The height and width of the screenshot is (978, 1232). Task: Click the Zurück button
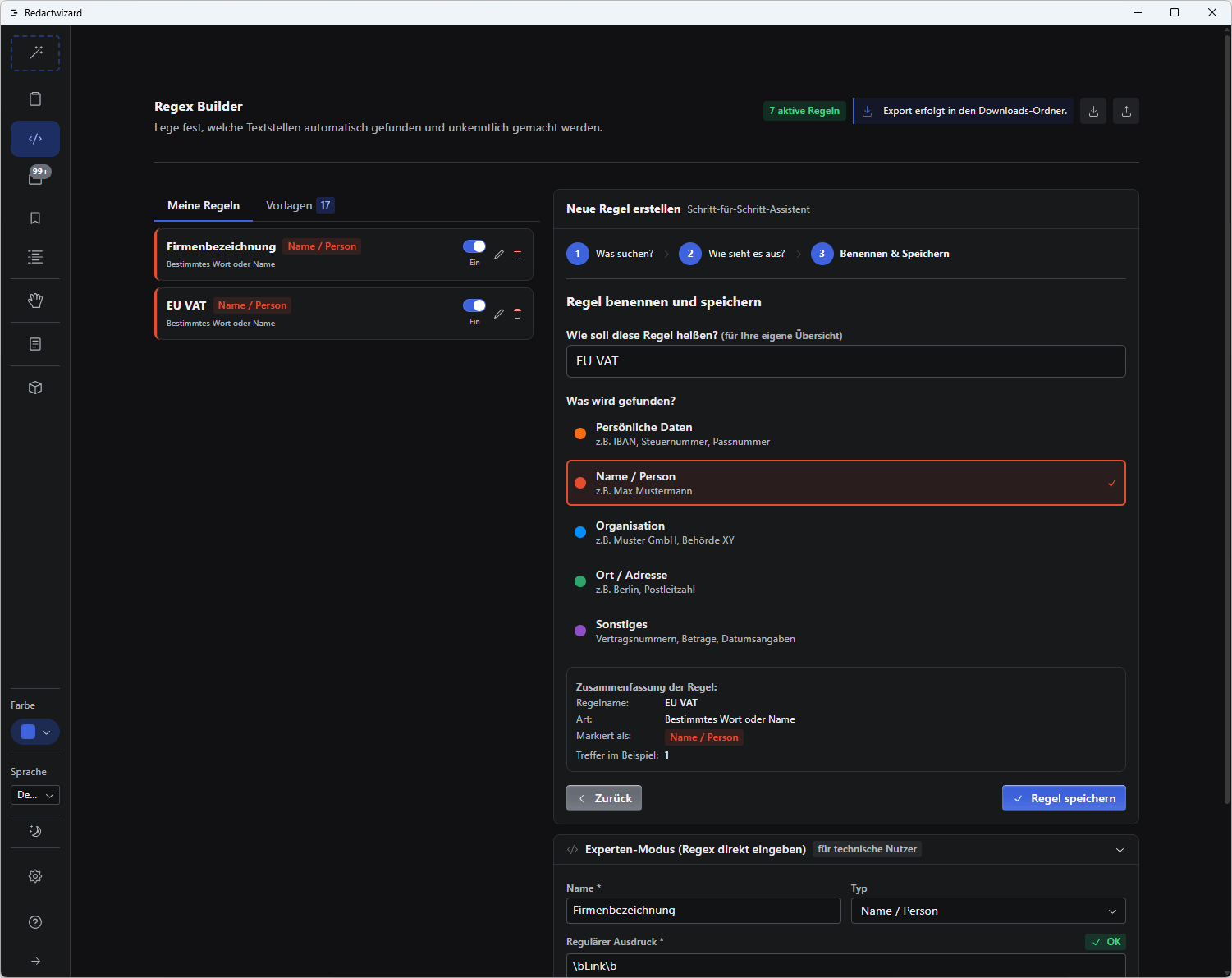pyautogui.click(x=604, y=798)
